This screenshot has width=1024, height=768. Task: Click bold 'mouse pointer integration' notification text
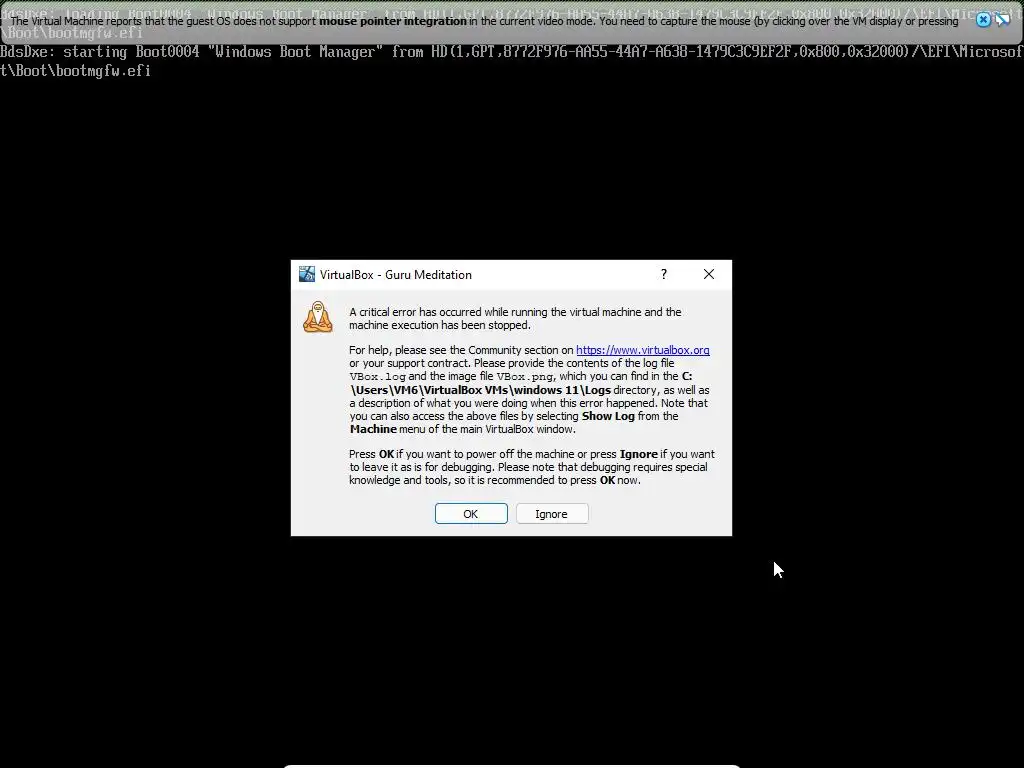point(392,21)
